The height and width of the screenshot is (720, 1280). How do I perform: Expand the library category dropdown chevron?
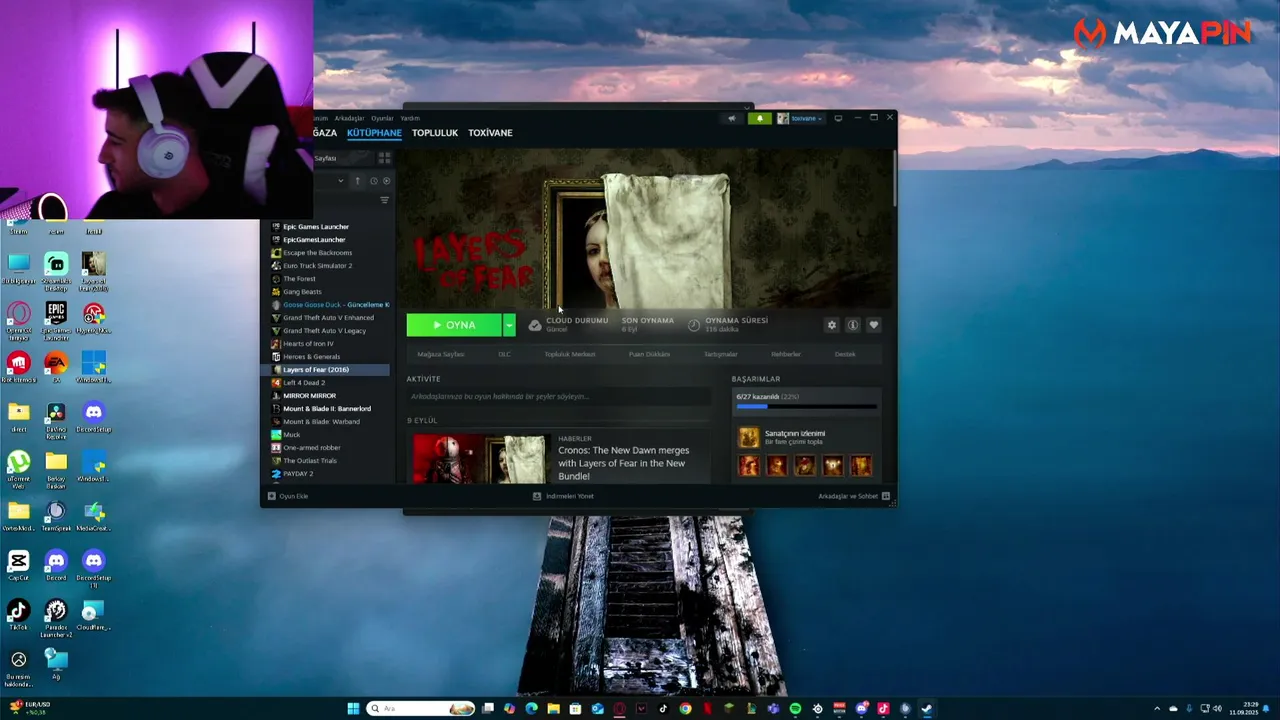point(340,181)
